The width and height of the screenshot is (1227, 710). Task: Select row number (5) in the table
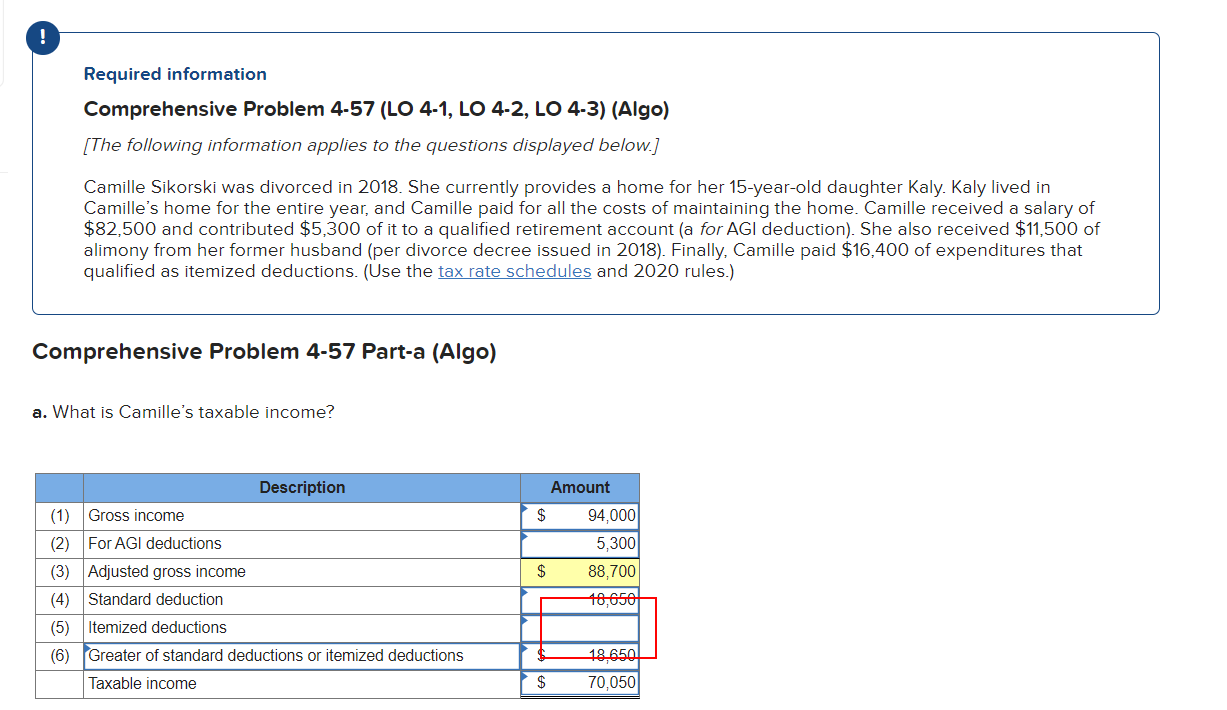click(x=59, y=628)
